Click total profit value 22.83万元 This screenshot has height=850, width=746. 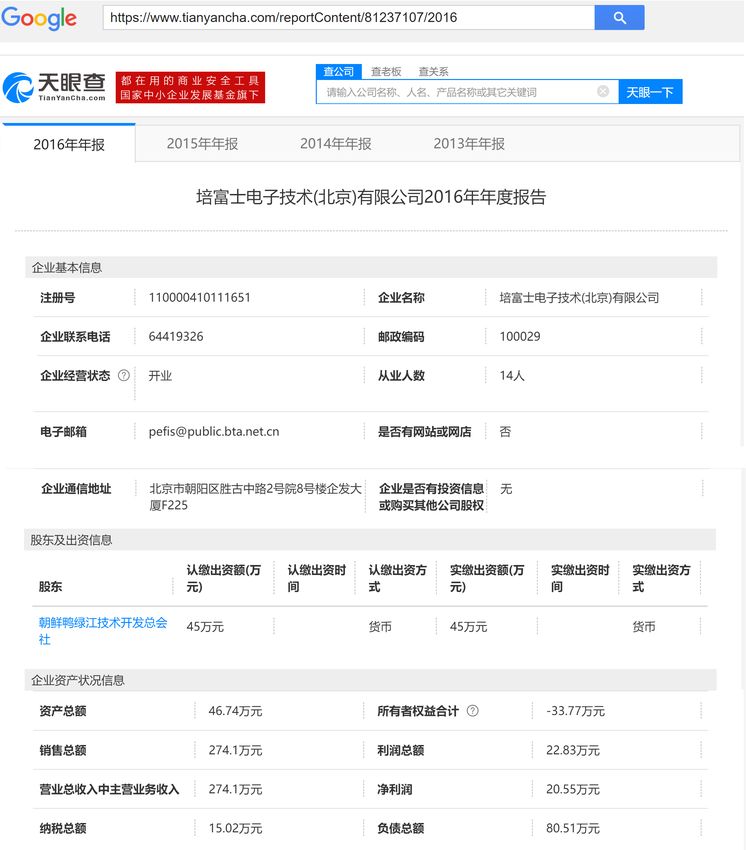[573, 750]
